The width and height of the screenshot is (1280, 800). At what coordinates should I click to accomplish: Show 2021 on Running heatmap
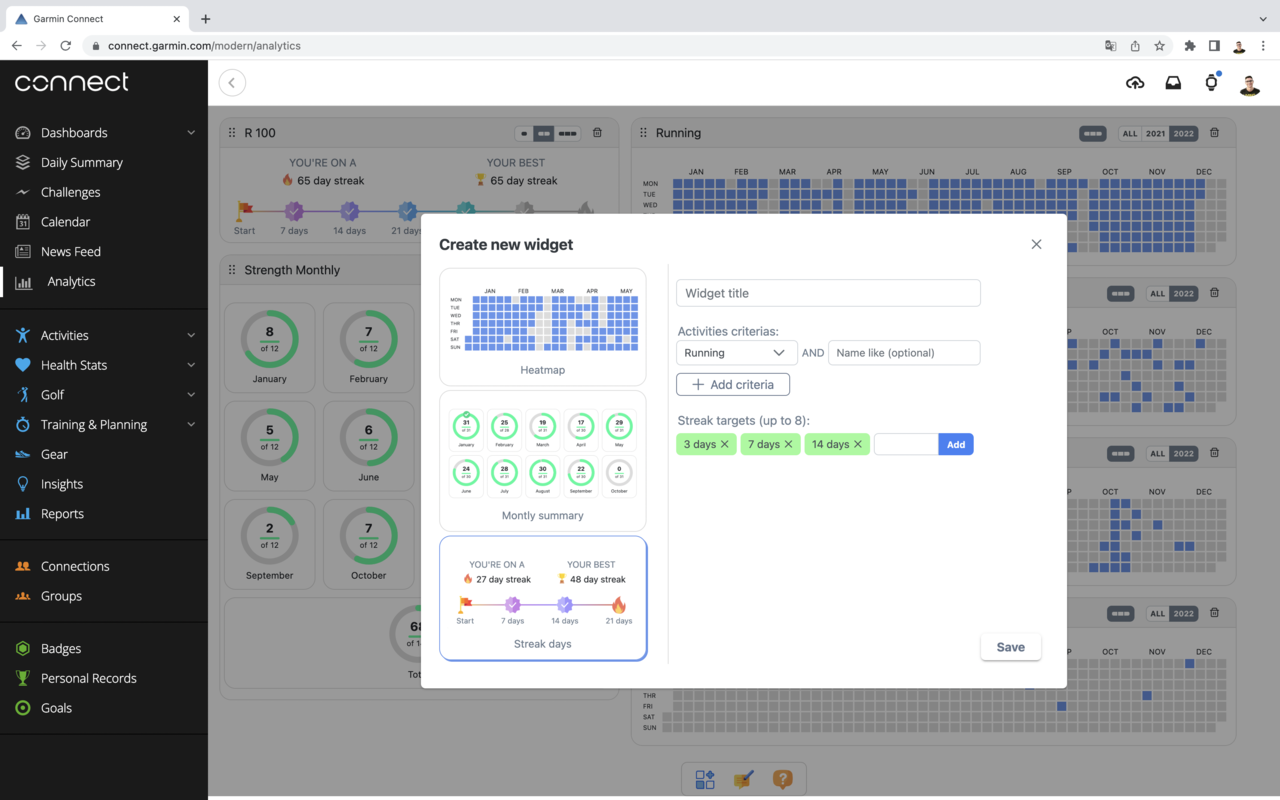click(x=1156, y=133)
